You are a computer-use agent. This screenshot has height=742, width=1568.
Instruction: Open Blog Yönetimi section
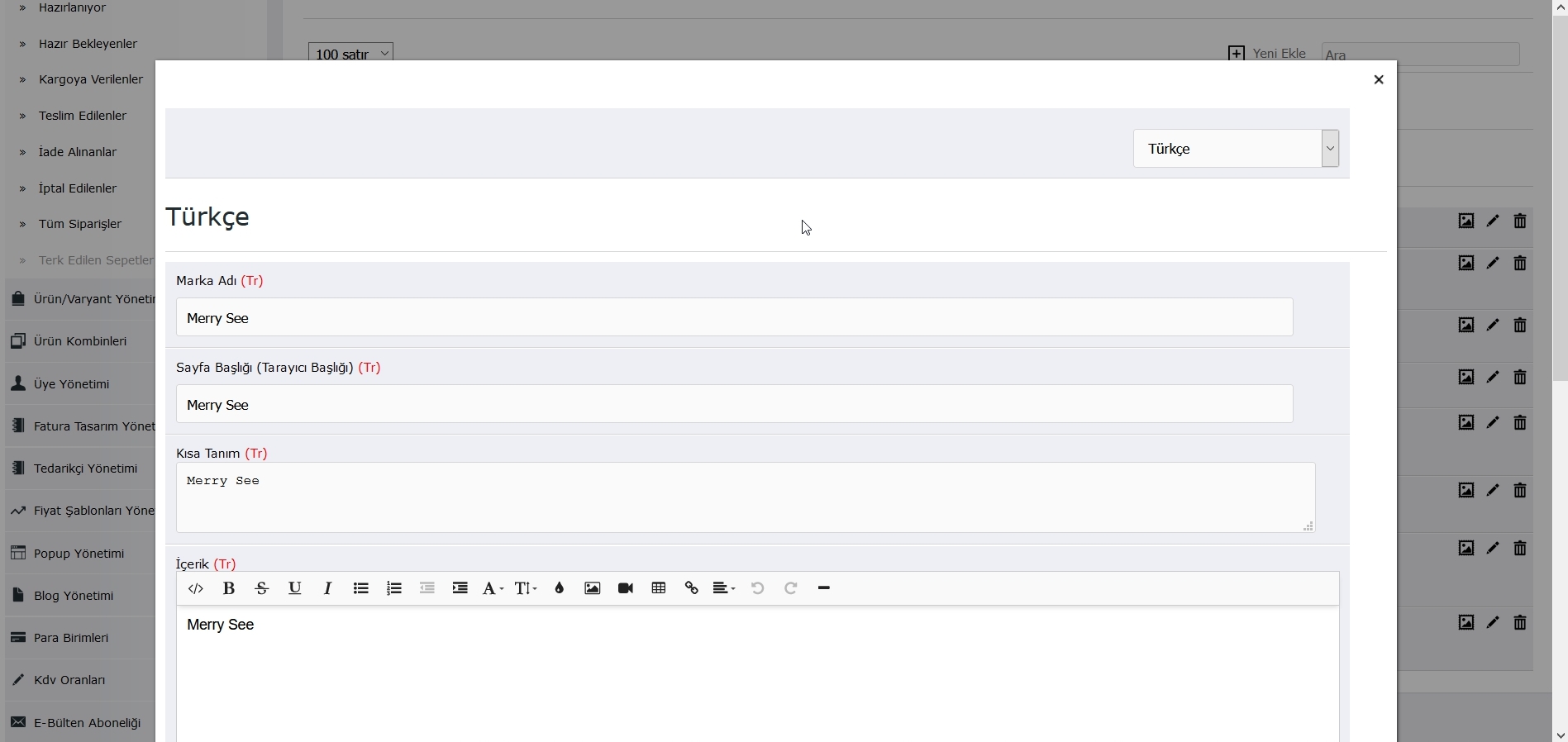pos(81,596)
